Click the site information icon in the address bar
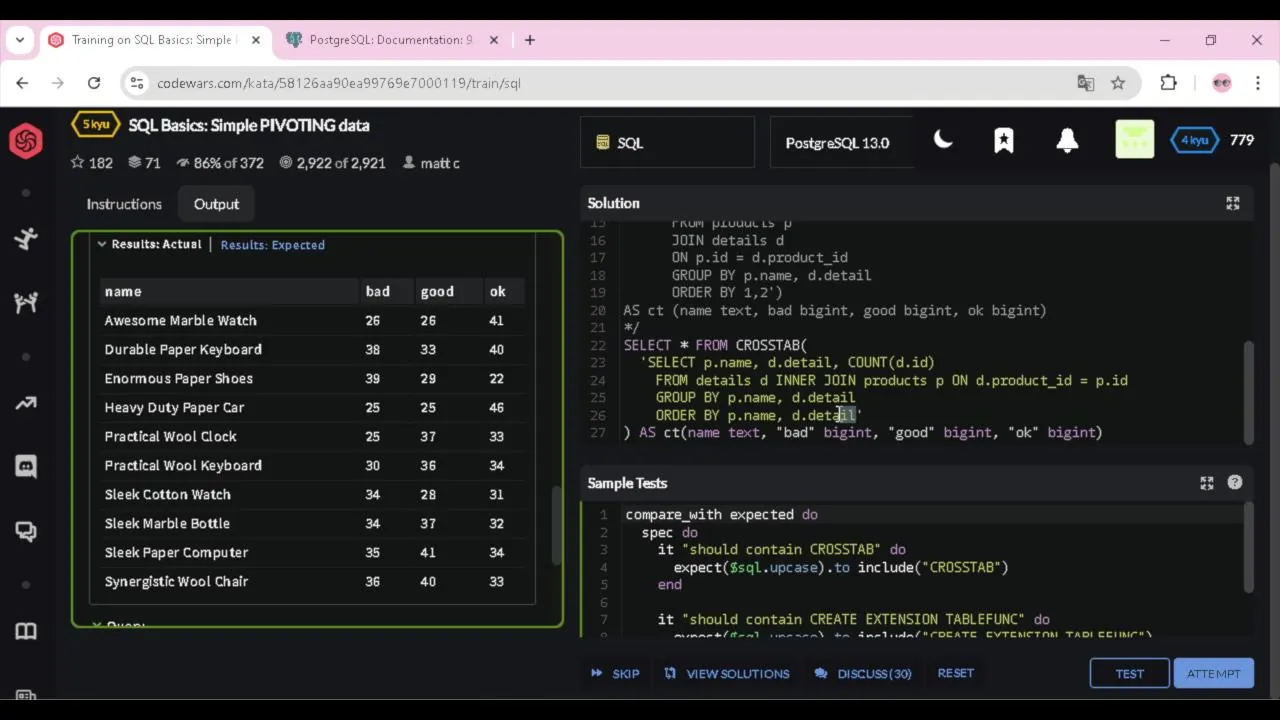The image size is (1280, 720). (138, 83)
